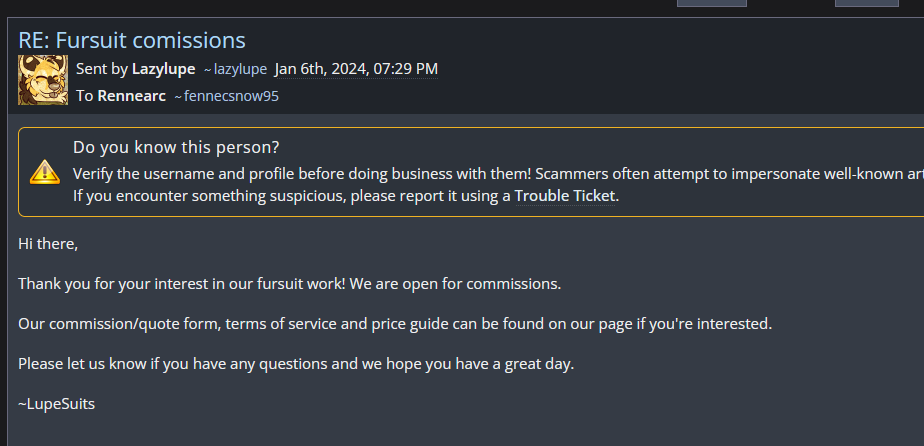This screenshot has height=446, width=924.
Task: Click the "Do you know this person?" heading
Action: 176,147
